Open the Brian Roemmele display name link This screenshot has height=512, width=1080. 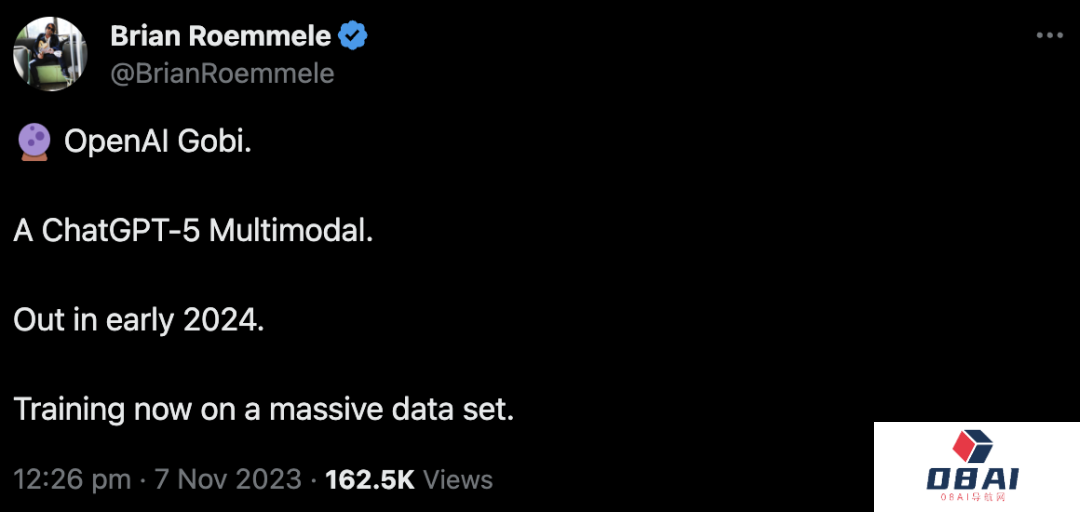click(220, 37)
